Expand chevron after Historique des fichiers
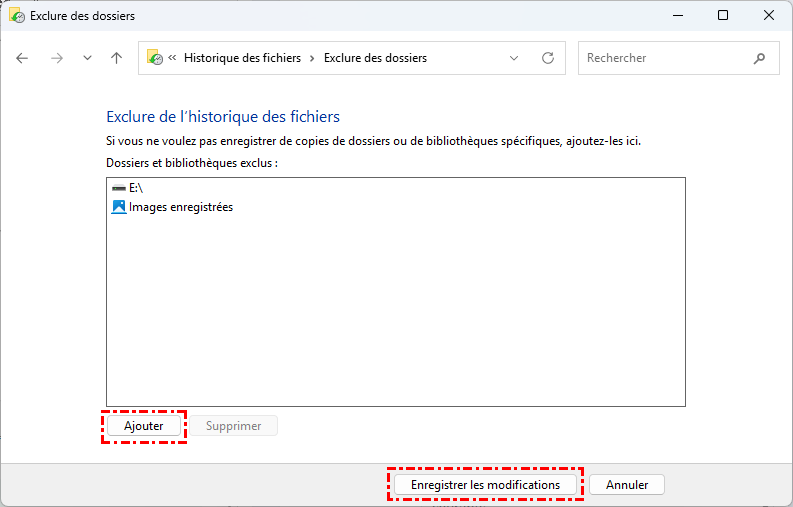Screen dimensions: 793x507 312,58
